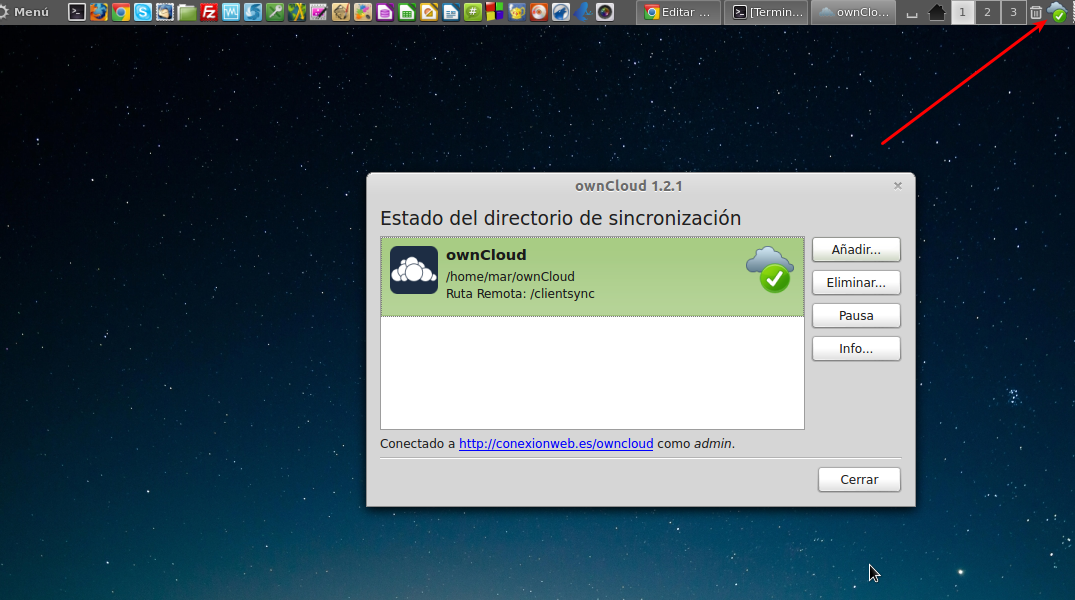
Task: Open the terminal launcher icon
Action: point(76,12)
